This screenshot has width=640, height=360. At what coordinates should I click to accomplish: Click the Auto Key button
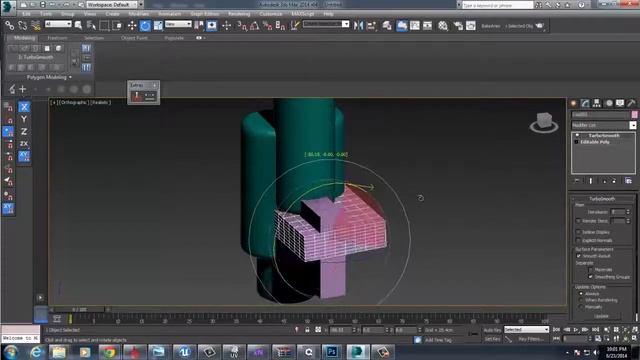pos(492,330)
